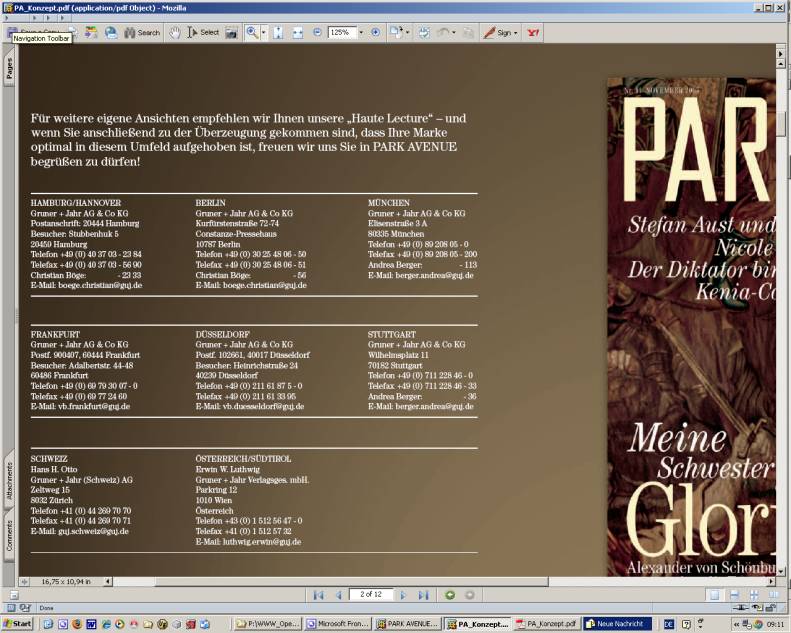Select Single Page layout icon
This screenshot has width=791, height=633.
[715, 595]
